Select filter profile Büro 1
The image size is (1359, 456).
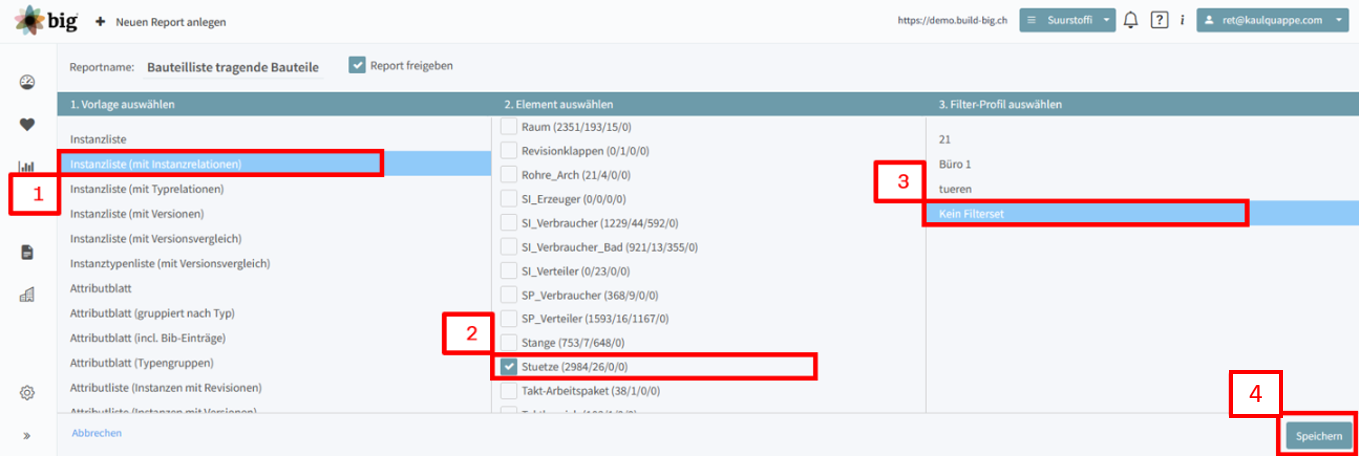pyautogui.click(x=1142, y=164)
